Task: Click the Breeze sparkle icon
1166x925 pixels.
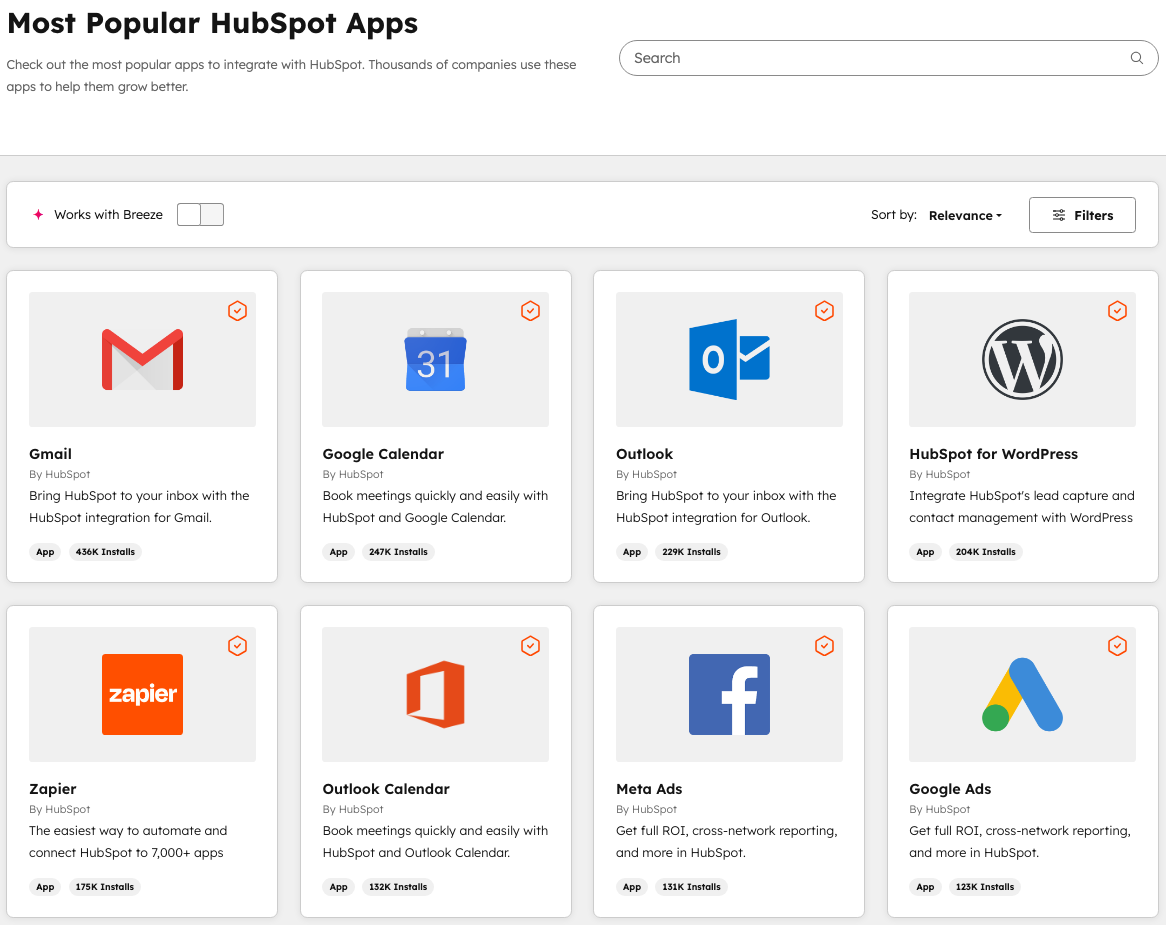Action: pyautogui.click(x=38, y=214)
